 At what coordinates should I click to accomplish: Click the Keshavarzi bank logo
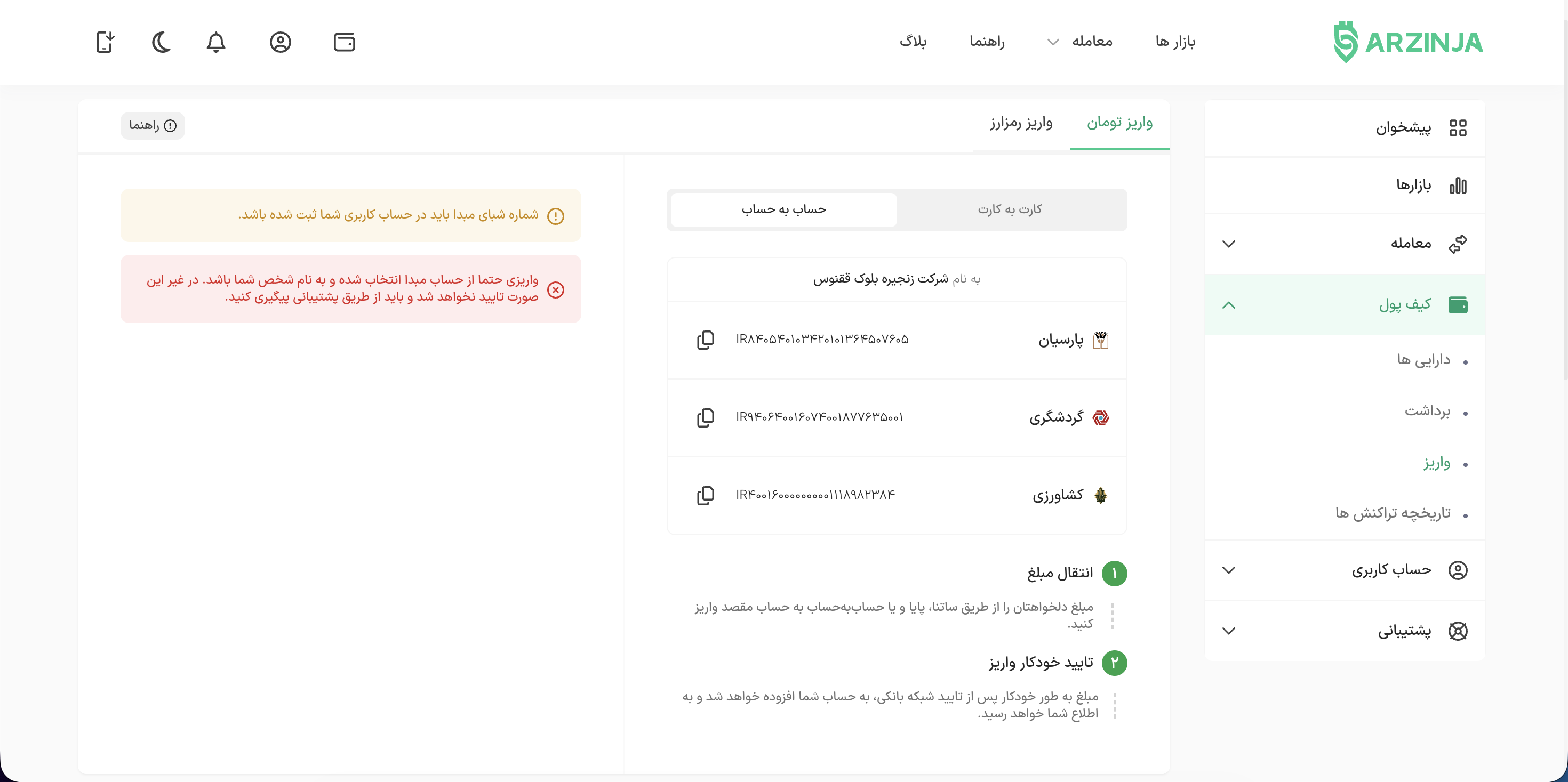[x=1100, y=495]
